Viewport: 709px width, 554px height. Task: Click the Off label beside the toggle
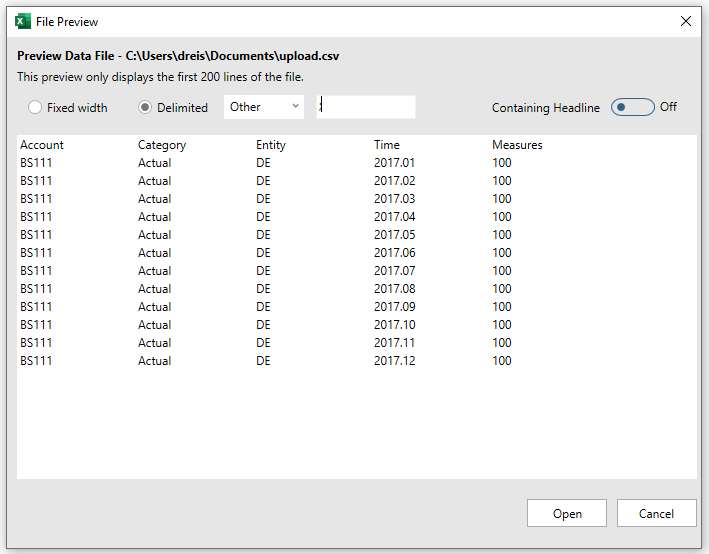click(x=668, y=107)
